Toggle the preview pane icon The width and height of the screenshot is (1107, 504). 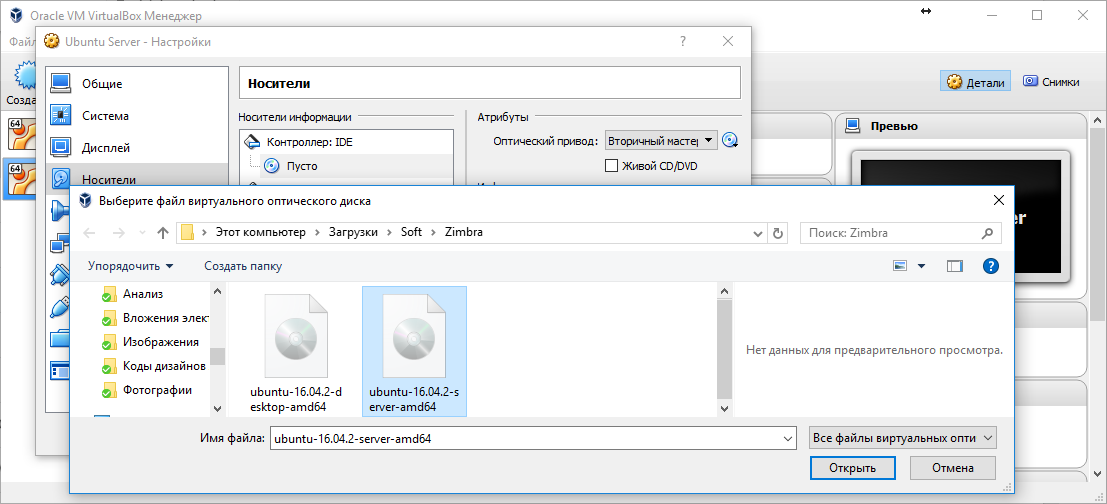click(955, 266)
